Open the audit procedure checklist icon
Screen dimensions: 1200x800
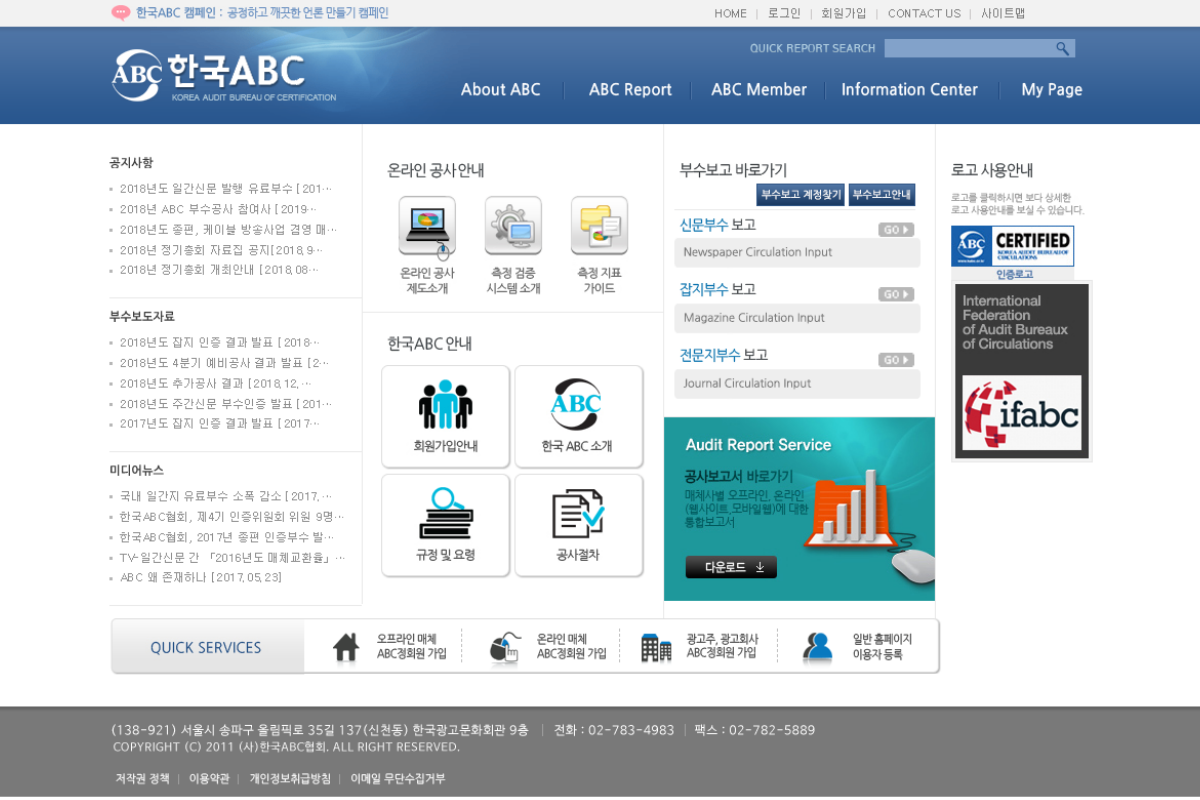pyautogui.click(x=577, y=514)
